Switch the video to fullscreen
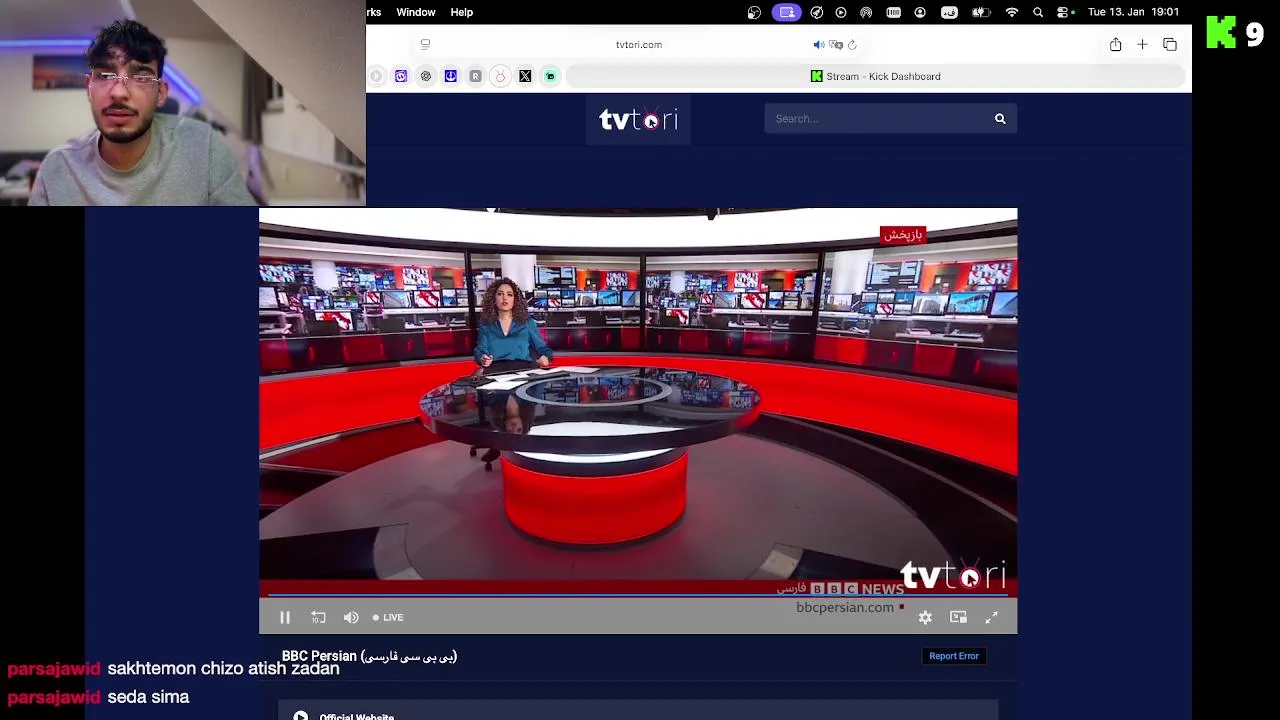The height and width of the screenshot is (720, 1280). pos(991,617)
